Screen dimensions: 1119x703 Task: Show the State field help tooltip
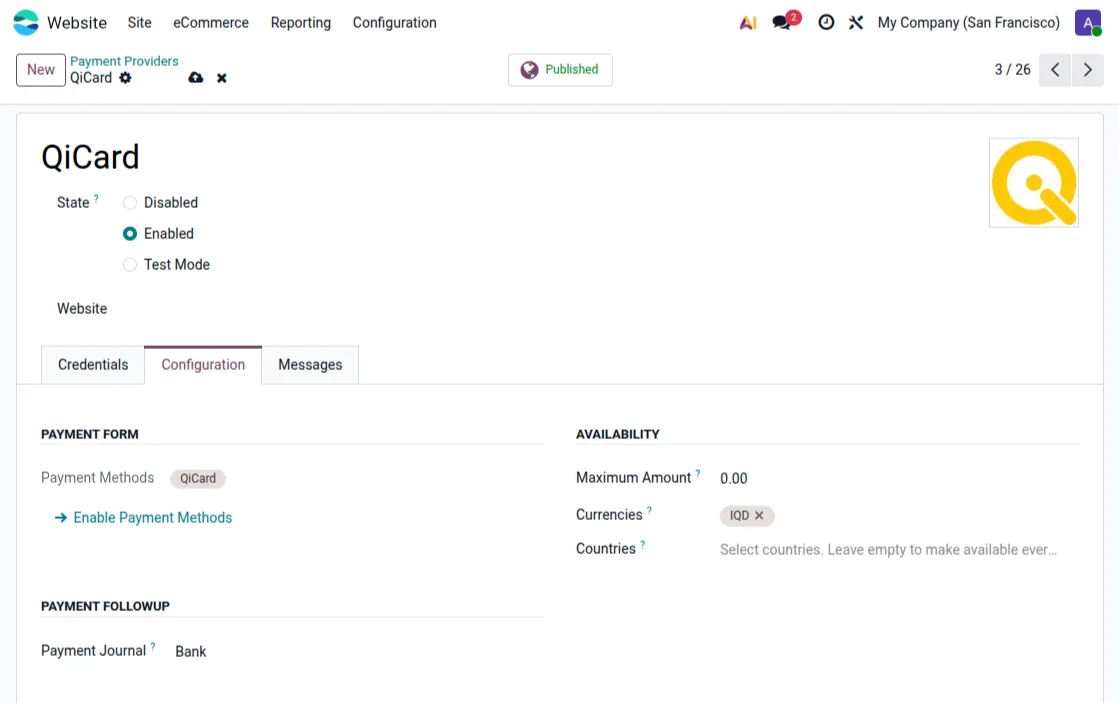96,198
